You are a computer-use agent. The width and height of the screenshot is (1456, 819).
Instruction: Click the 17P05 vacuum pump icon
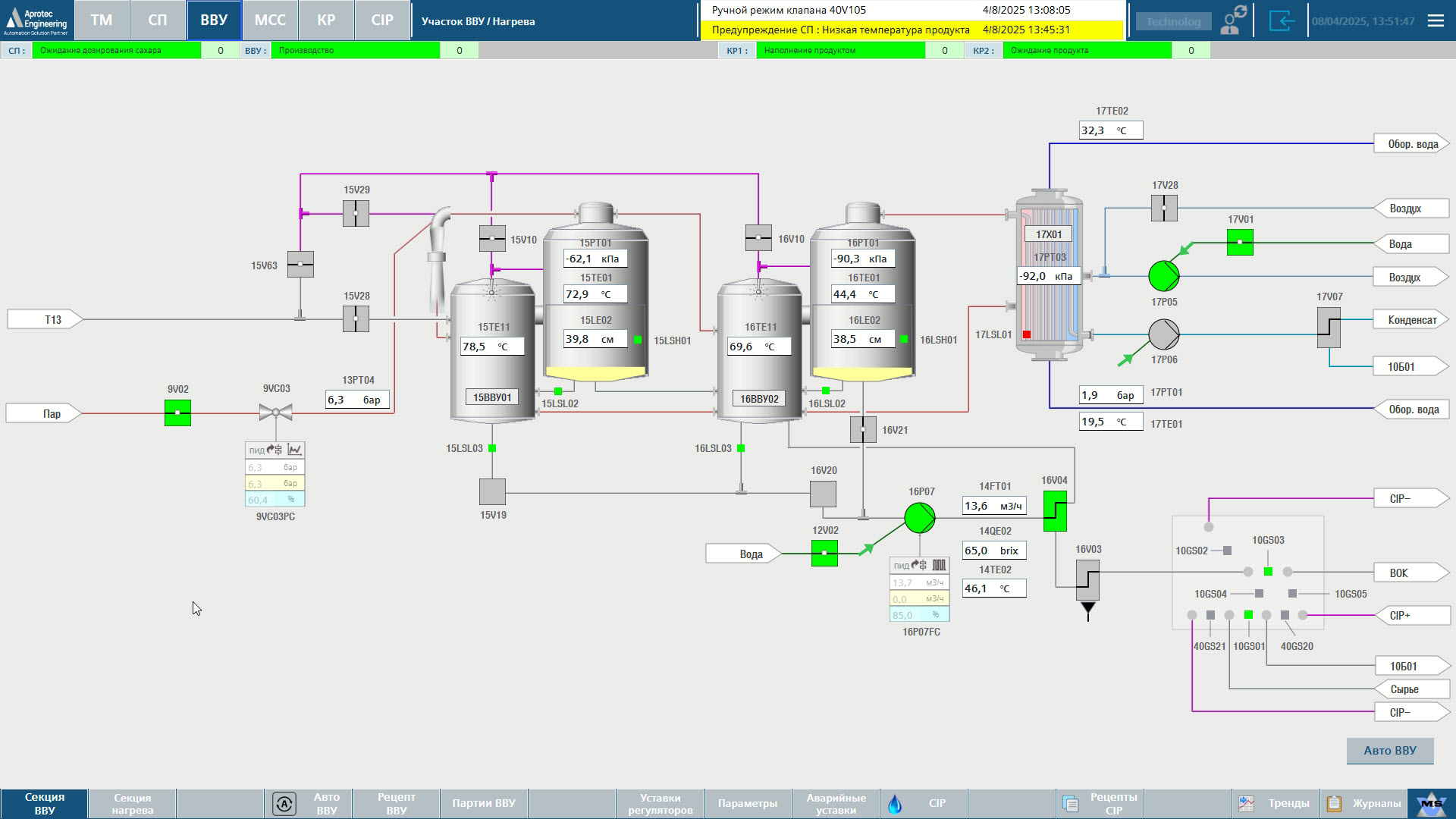coord(1163,276)
